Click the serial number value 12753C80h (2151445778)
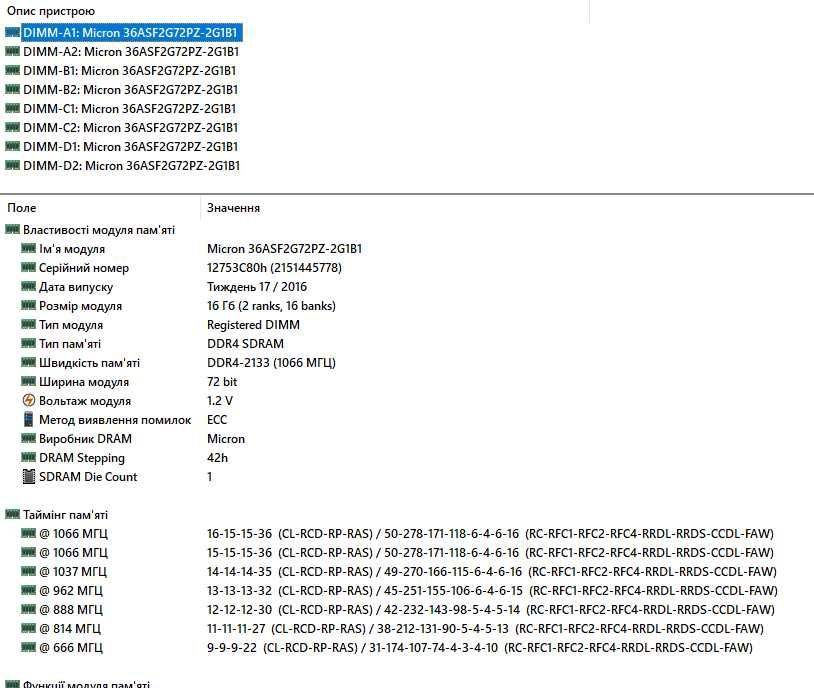 (275, 267)
